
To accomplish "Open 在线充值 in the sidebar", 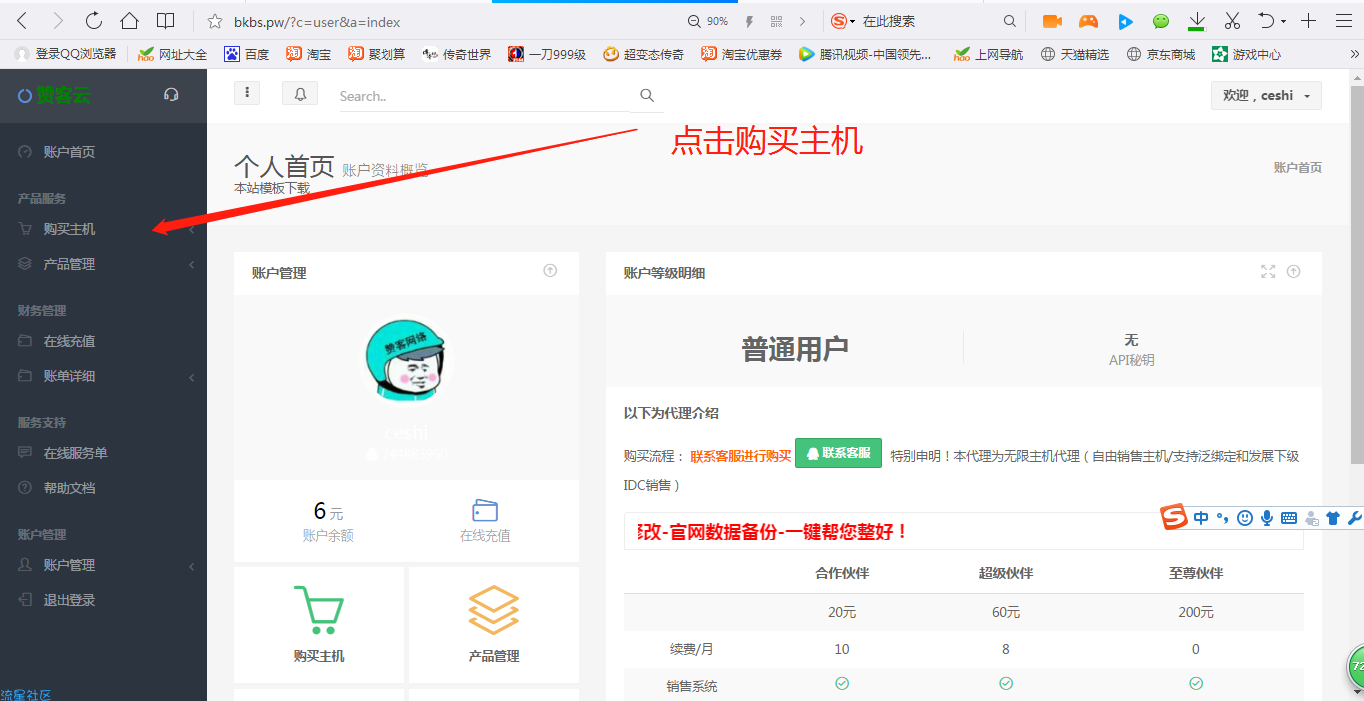I will (69, 341).
